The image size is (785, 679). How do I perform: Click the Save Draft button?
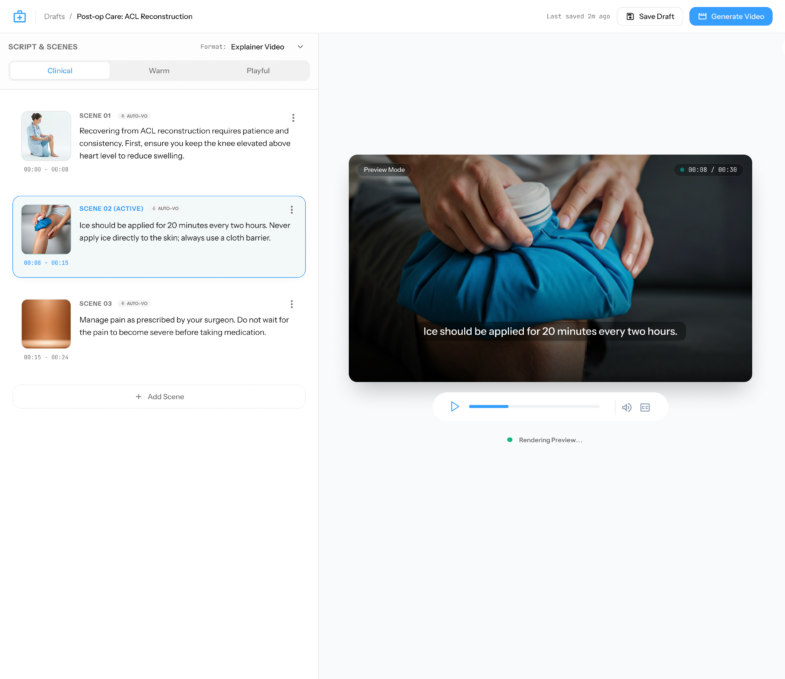click(x=650, y=16)
